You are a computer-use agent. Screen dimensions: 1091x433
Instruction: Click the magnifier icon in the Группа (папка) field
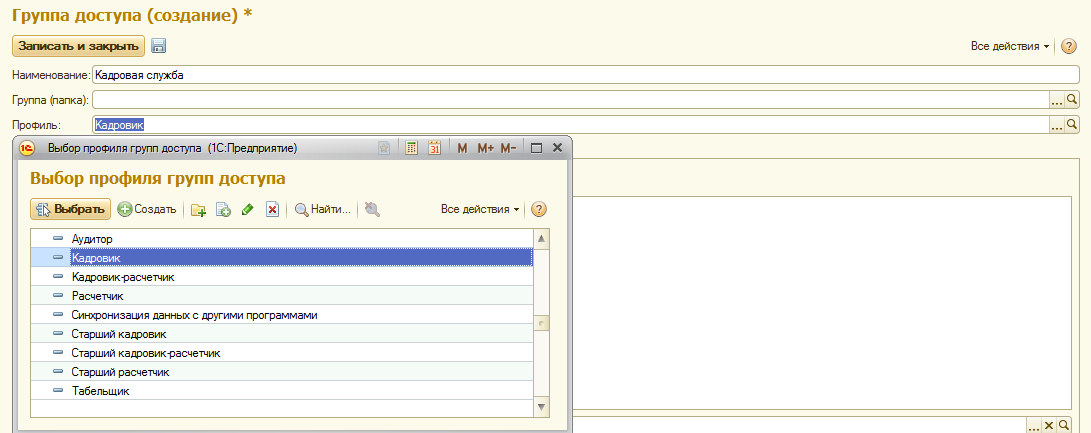coord(1072,100)
